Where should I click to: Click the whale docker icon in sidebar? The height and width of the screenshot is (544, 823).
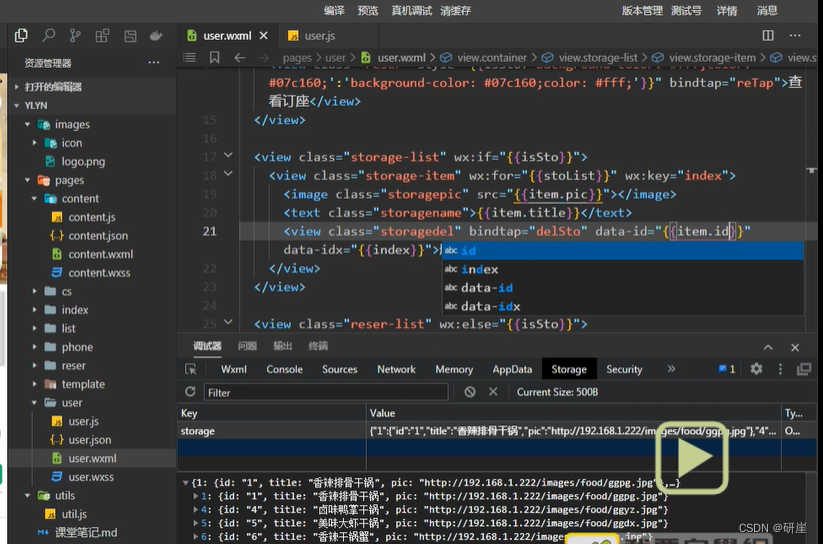click(156, 36)
